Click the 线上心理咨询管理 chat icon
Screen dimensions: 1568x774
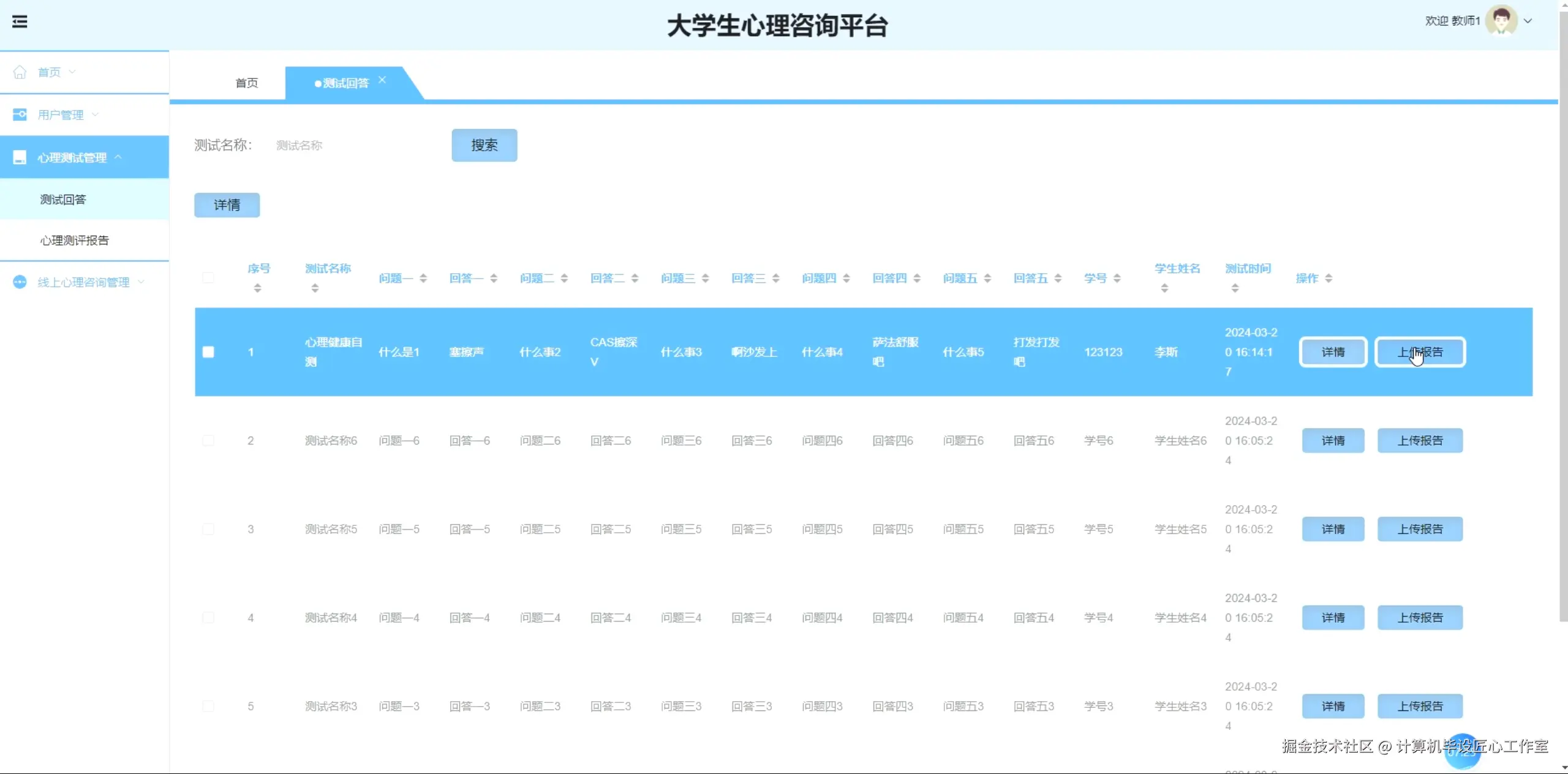(20, 282)
